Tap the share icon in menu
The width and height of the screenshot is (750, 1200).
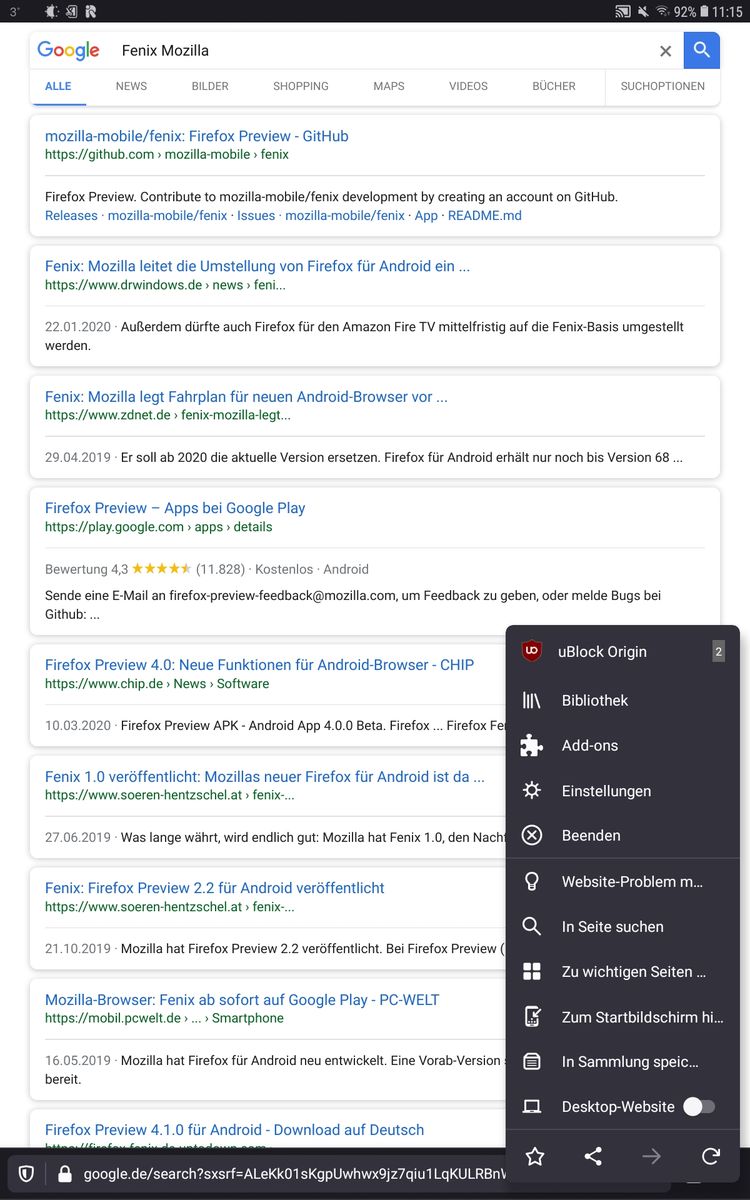coord(593,1157)
